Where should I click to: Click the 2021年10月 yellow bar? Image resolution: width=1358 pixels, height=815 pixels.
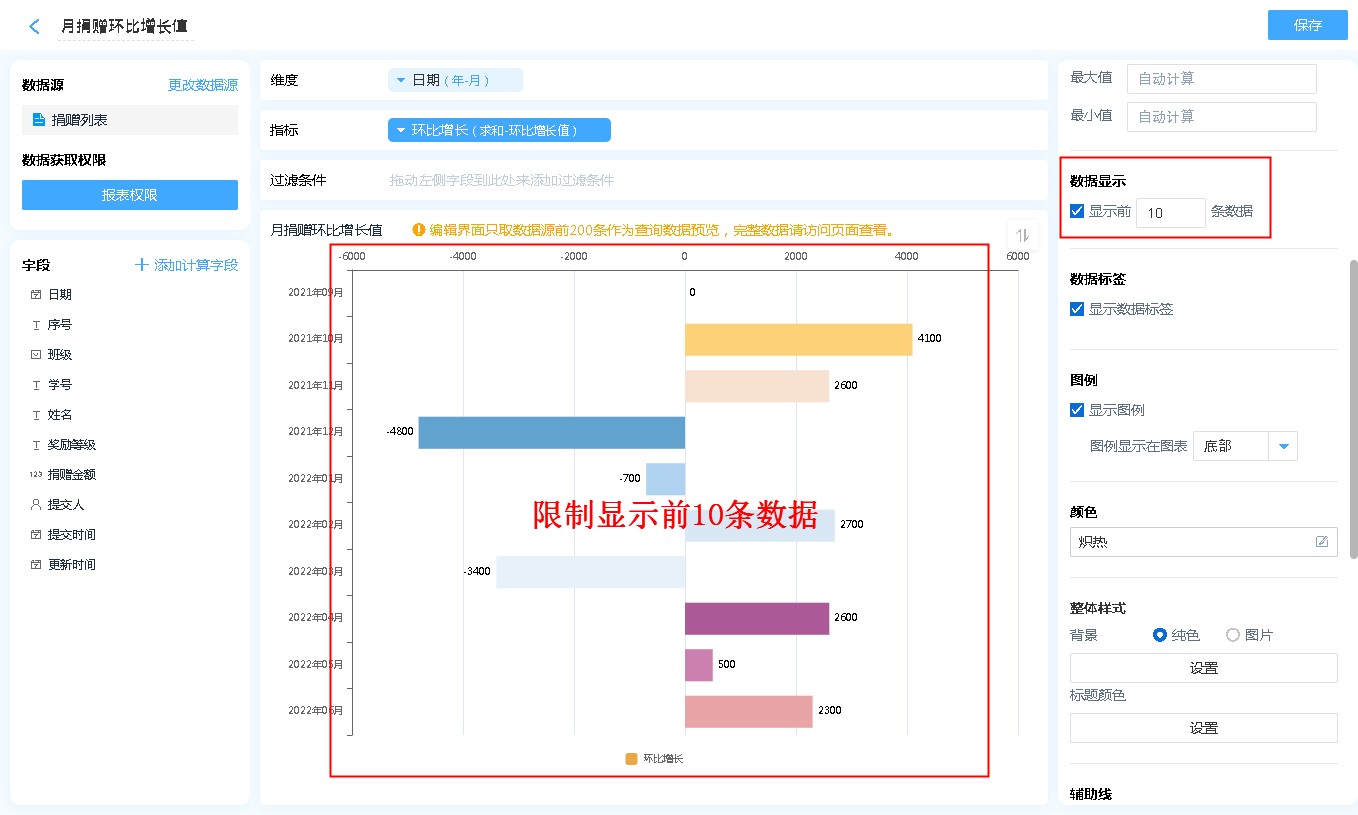tap(798, 339)
